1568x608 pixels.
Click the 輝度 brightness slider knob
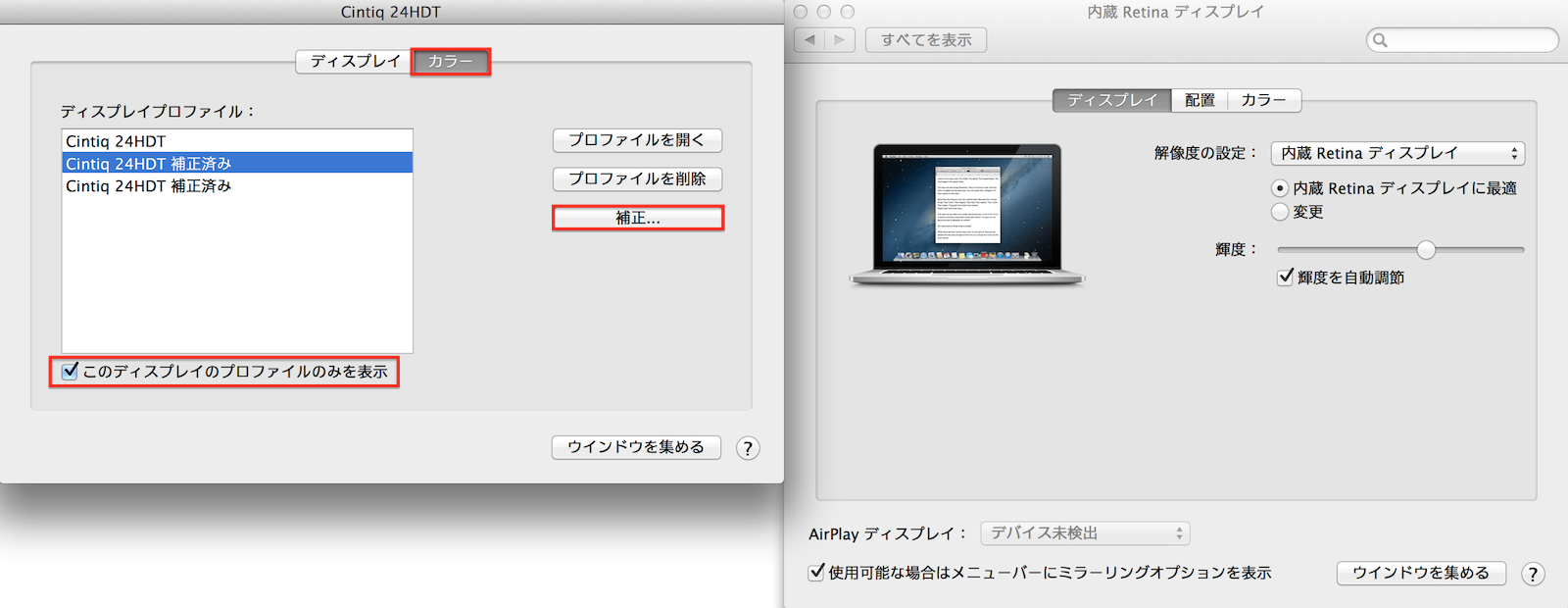tap(1426, 250)
